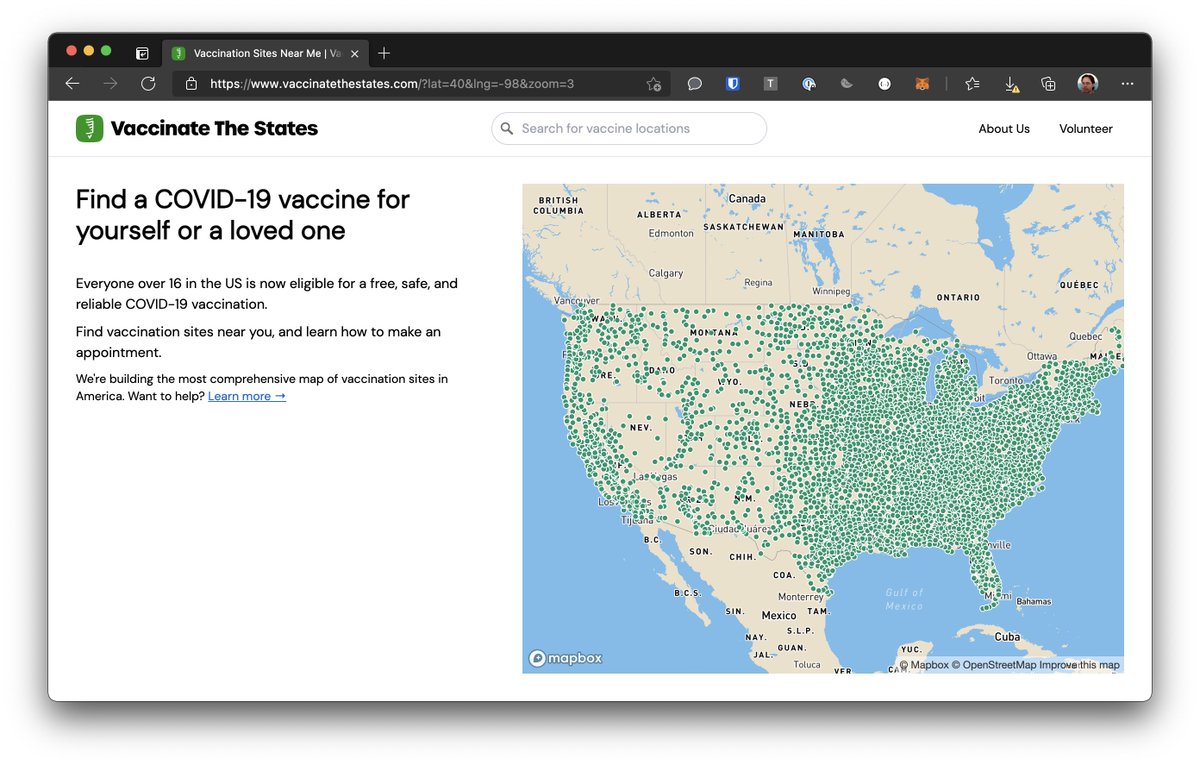Click the Winnipeg label on the map

(x=831, y=292)
